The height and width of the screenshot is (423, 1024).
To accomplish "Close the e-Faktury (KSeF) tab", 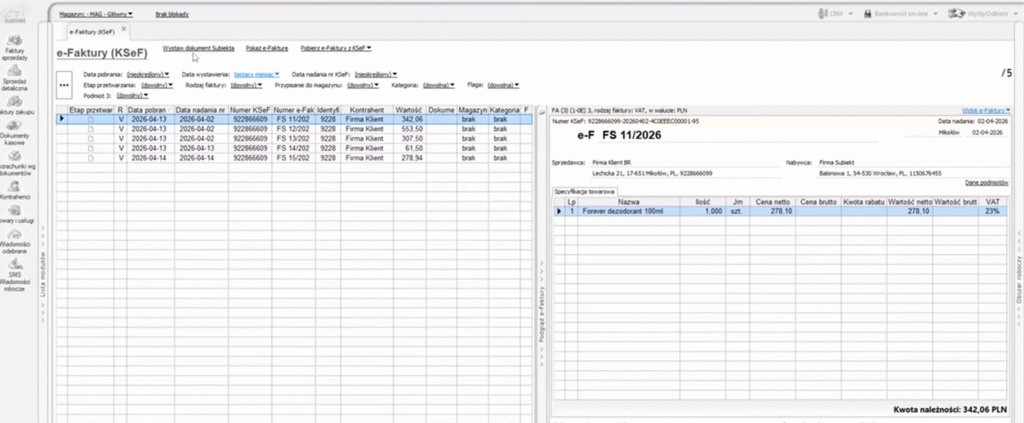I will [x=124, y=29].
